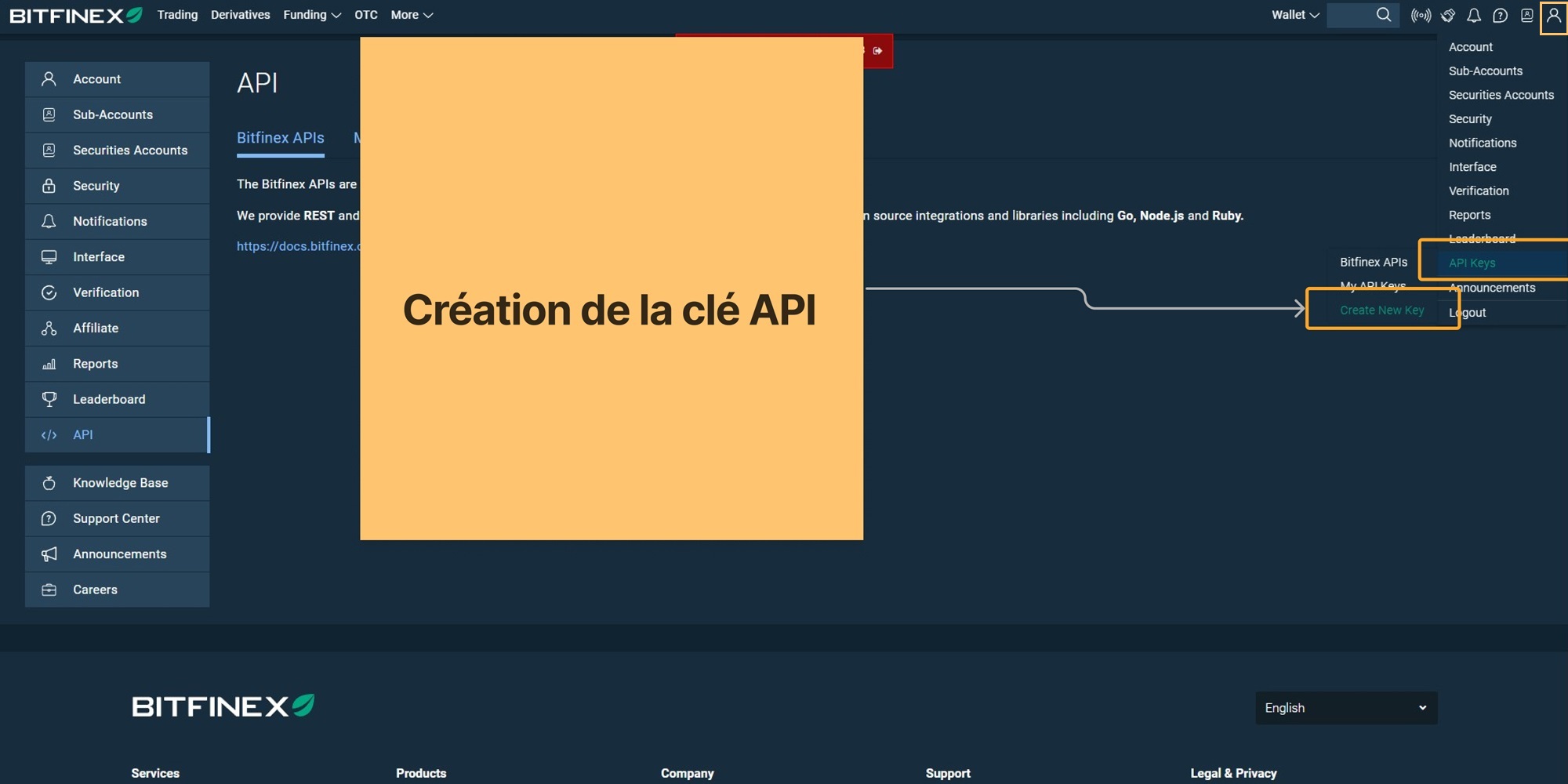
Task: Click the Legal & Privacy footer heading
Action: 1233,773
